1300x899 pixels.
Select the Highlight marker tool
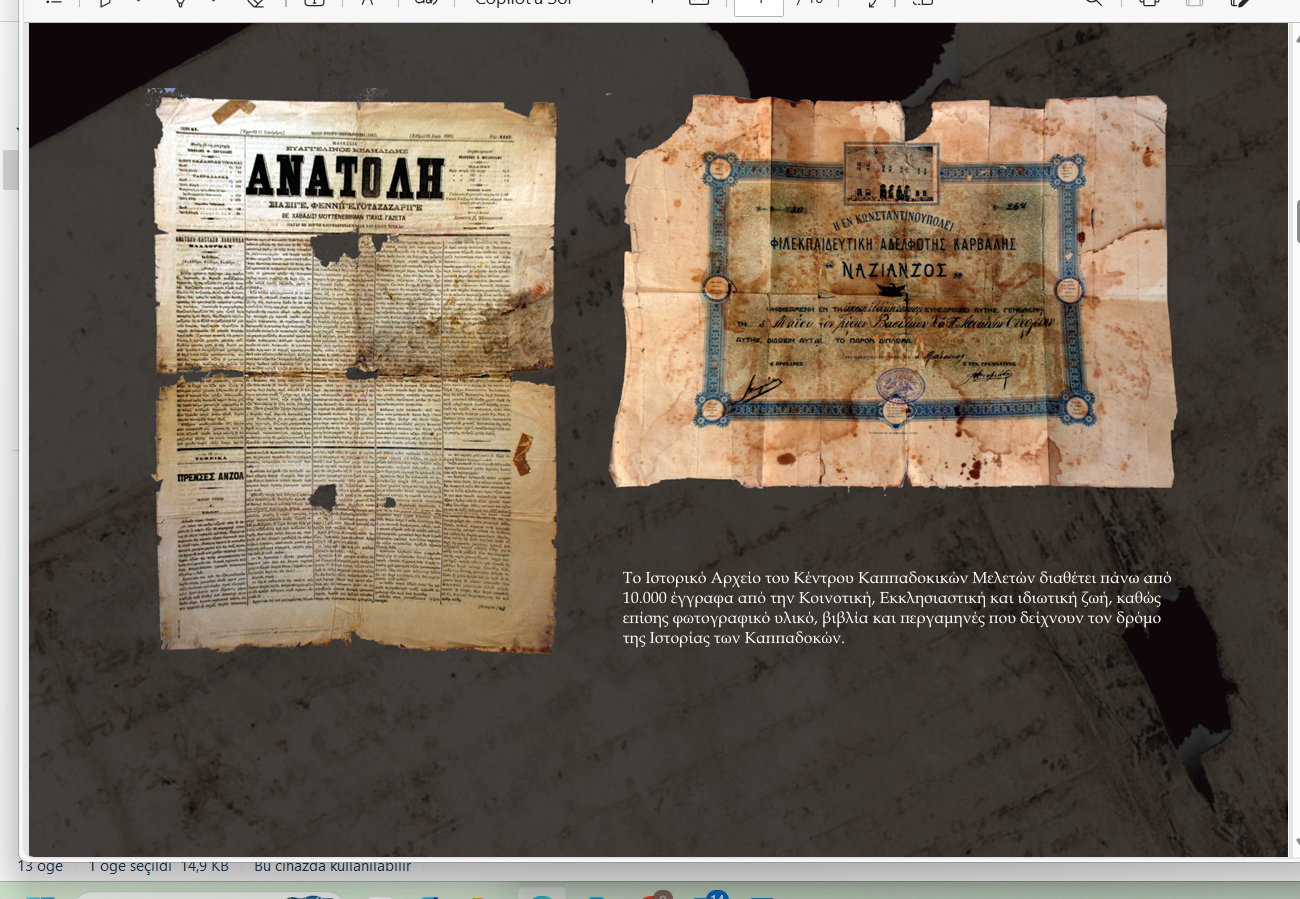(181, 3)
